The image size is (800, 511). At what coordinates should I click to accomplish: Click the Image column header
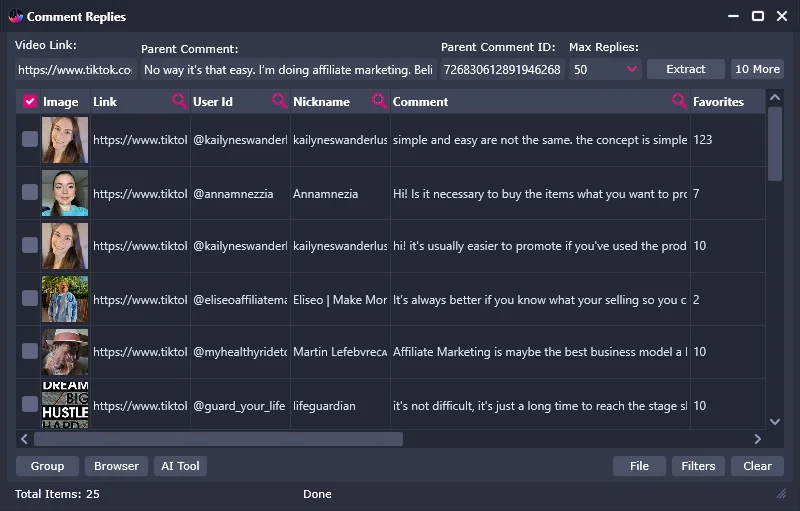pos(60,102)
